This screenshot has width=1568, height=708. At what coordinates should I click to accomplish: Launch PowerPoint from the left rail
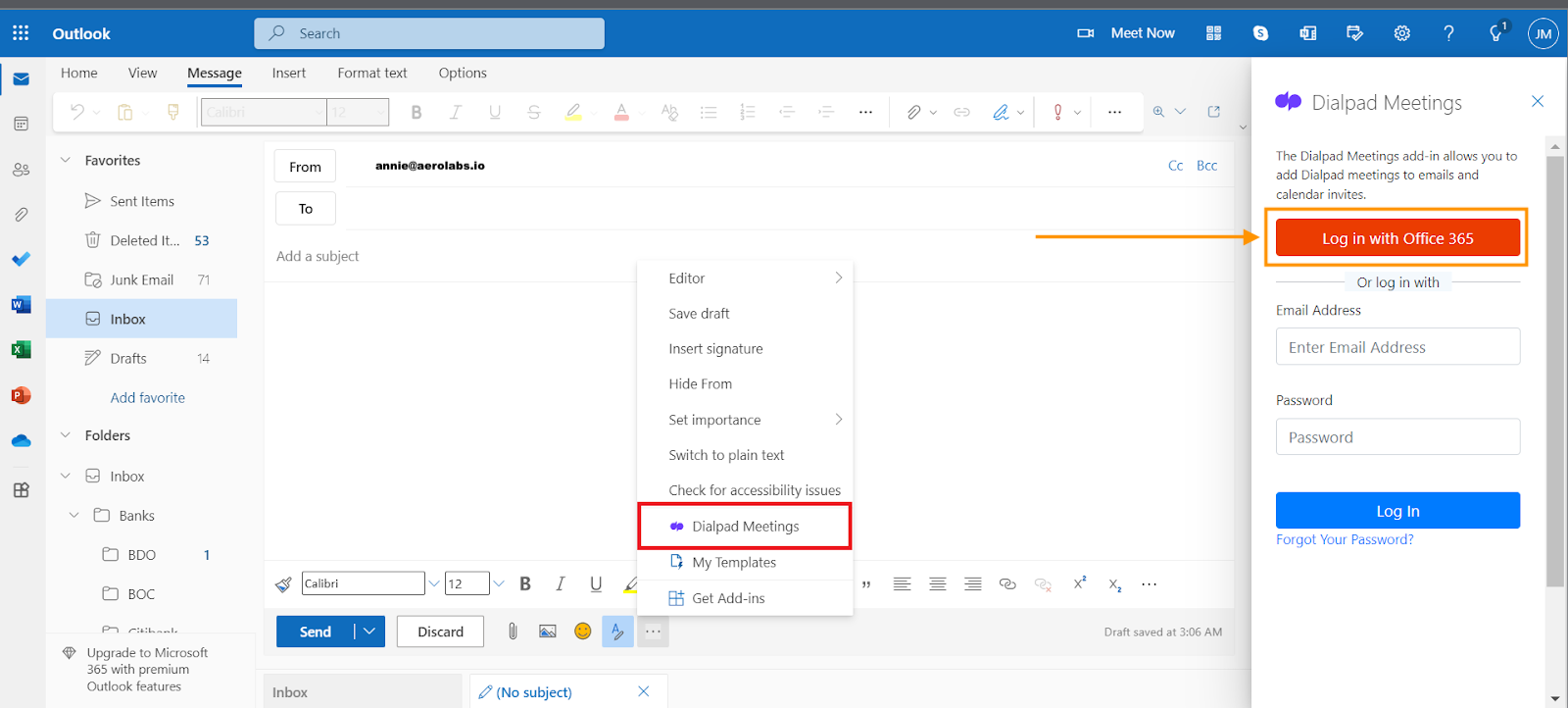[x=21, y=395]
